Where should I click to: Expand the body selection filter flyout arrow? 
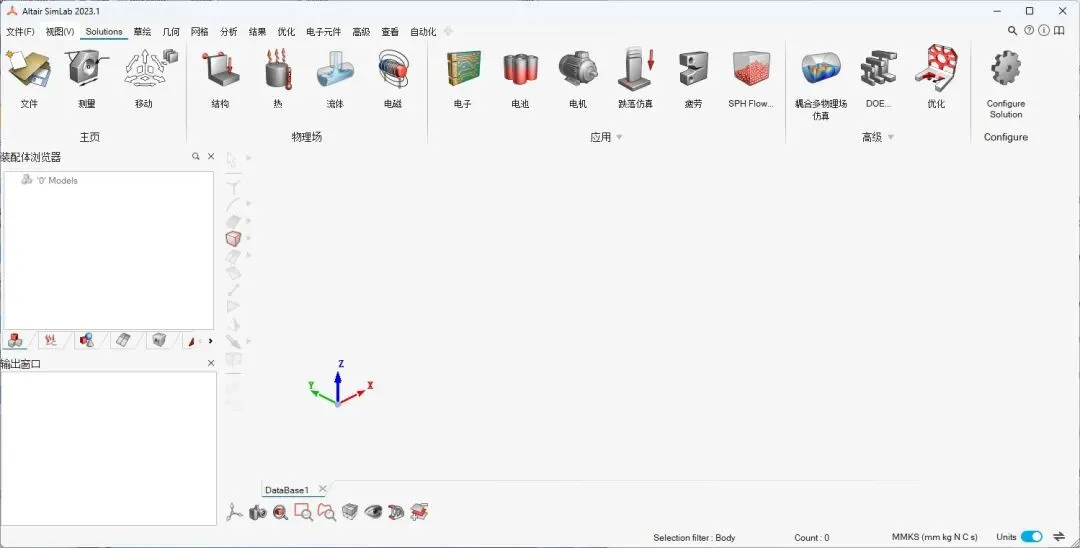point(249,238)
